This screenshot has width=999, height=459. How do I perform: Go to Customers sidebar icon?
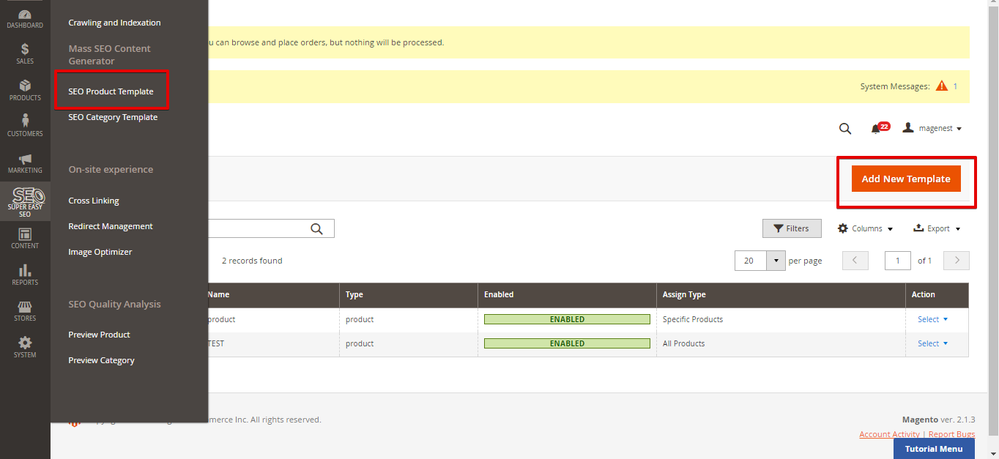point(25,126)
